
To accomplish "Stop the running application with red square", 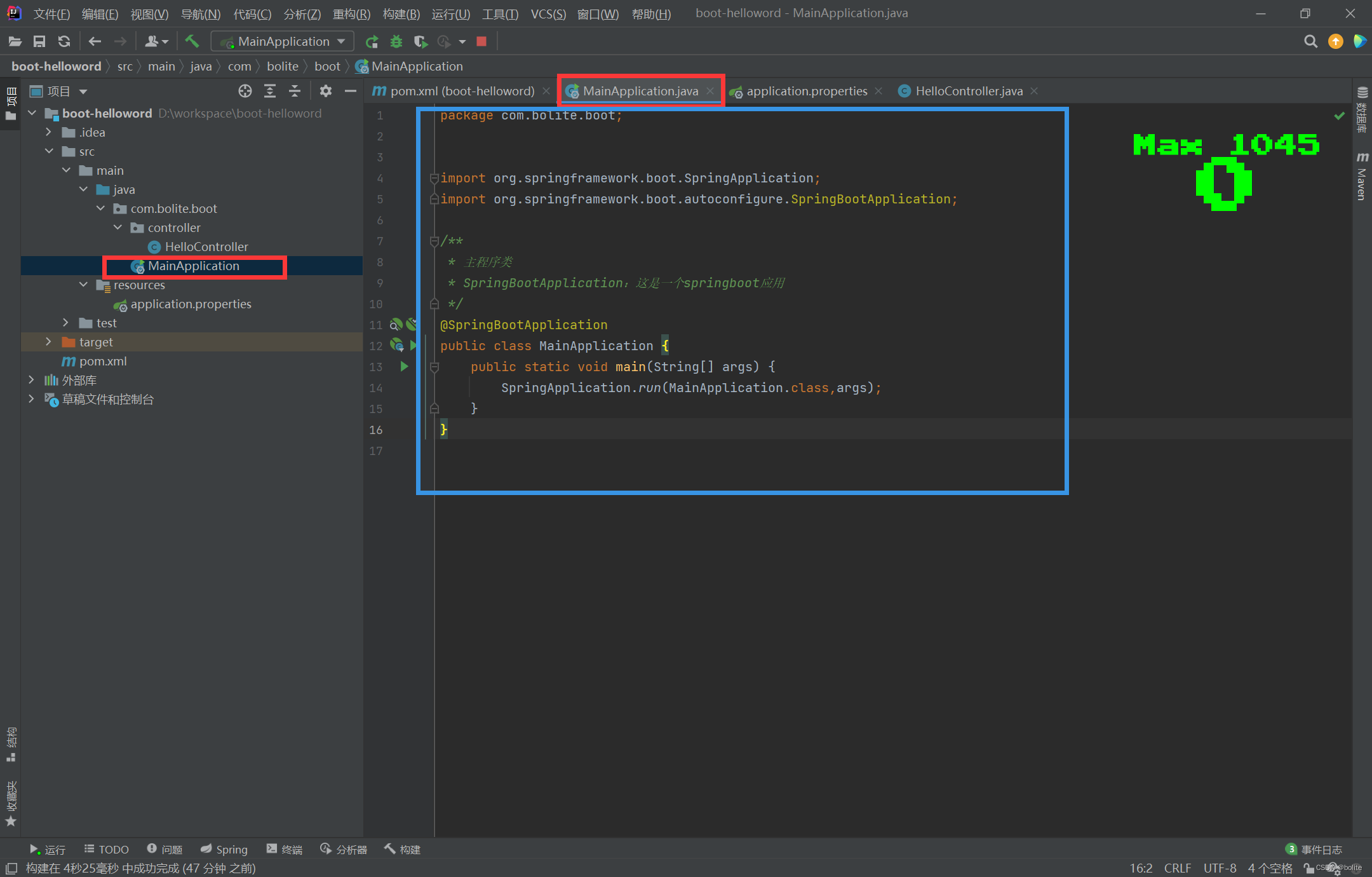I will (x=481, y=42).
